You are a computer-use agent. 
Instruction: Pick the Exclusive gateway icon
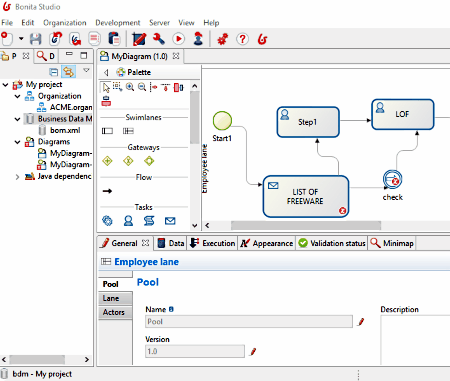click(x=128, y=161)
